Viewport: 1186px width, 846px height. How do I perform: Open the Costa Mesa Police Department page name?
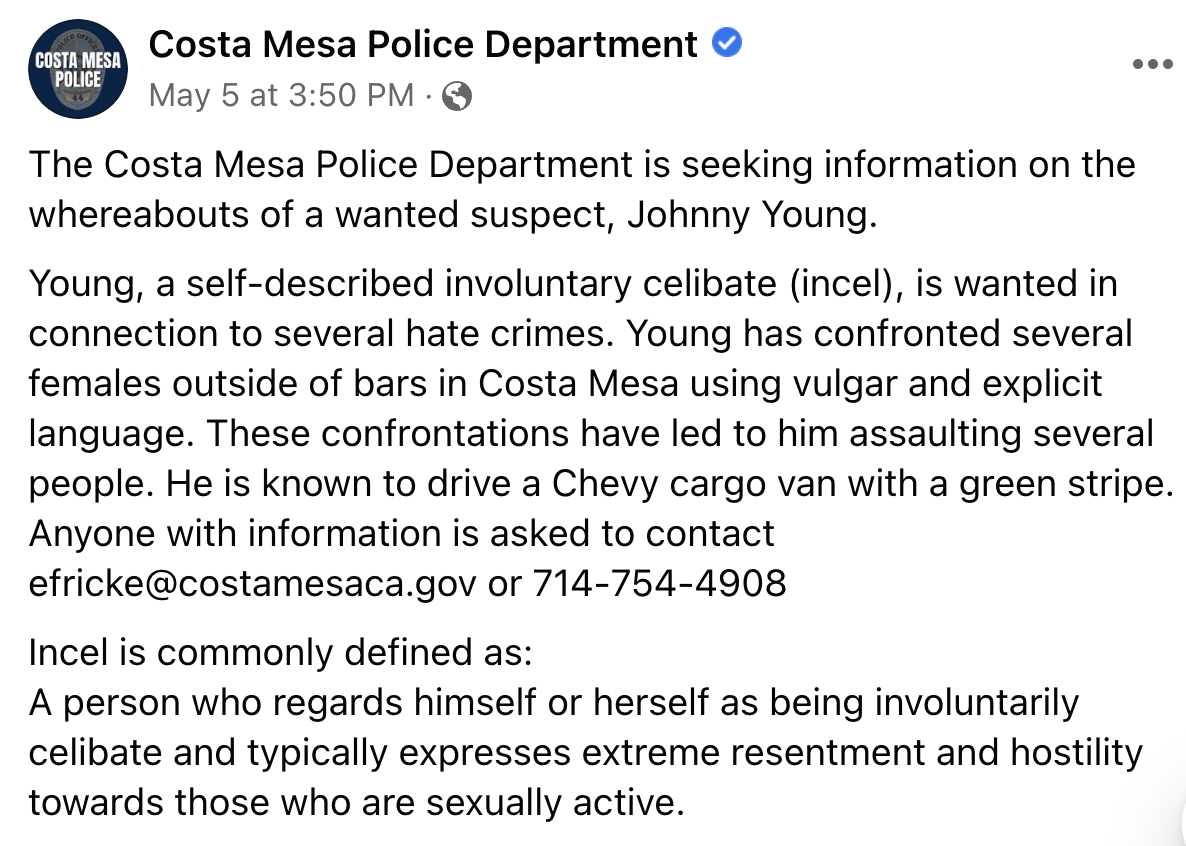tap(423, 45)
